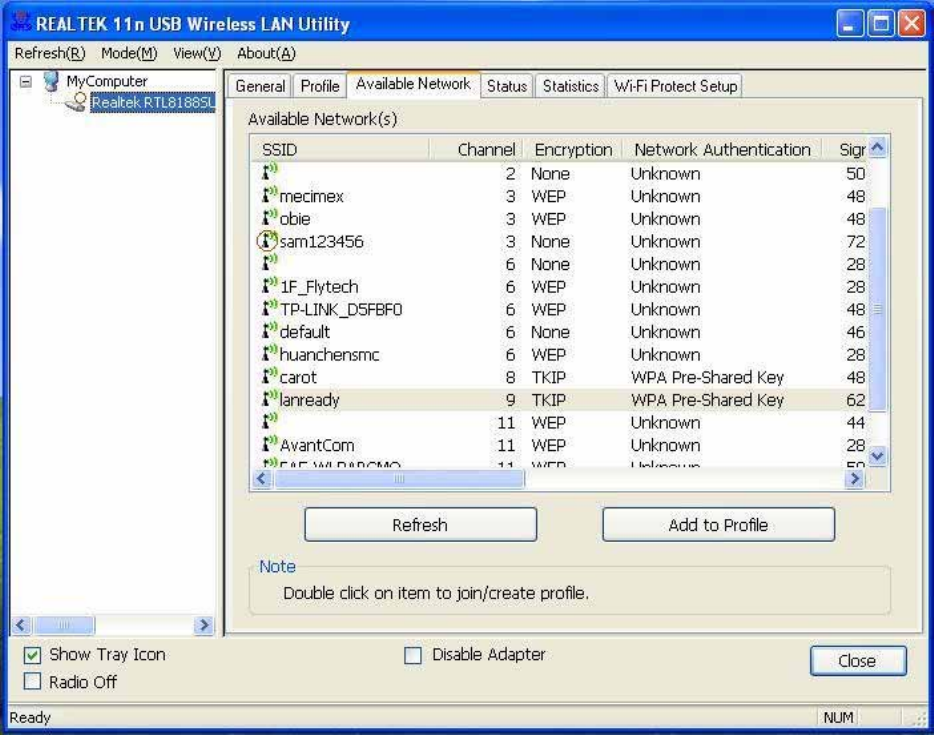Click network list scroll up arrow
The image size is (934, 735).
point(877,148)
